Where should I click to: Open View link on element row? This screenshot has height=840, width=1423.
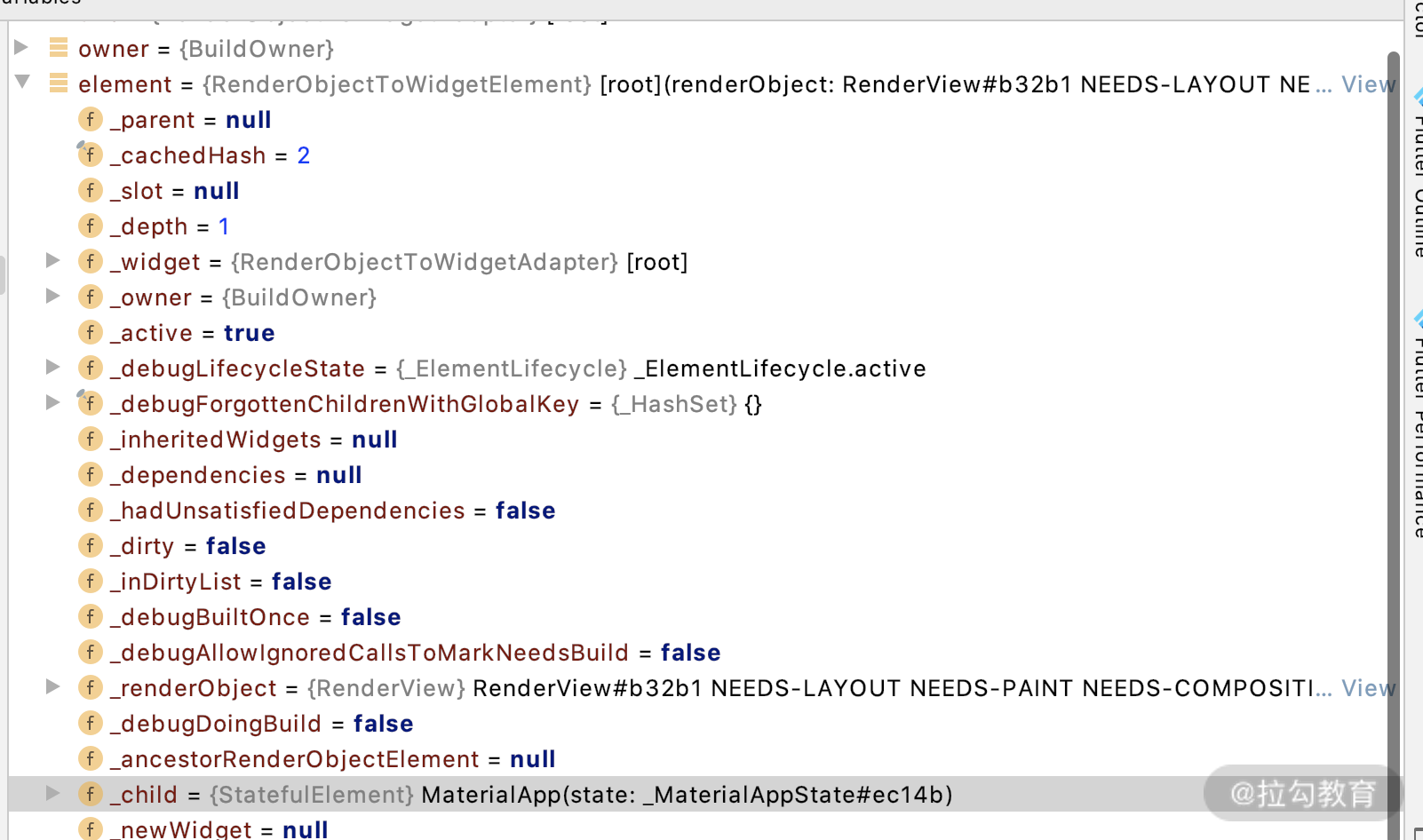[1368, 84]
